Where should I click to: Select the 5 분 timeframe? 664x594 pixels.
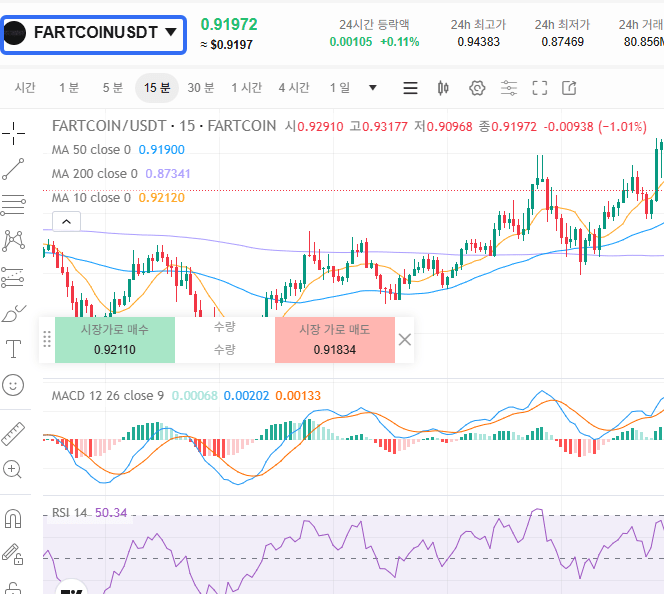pos(112,88)
